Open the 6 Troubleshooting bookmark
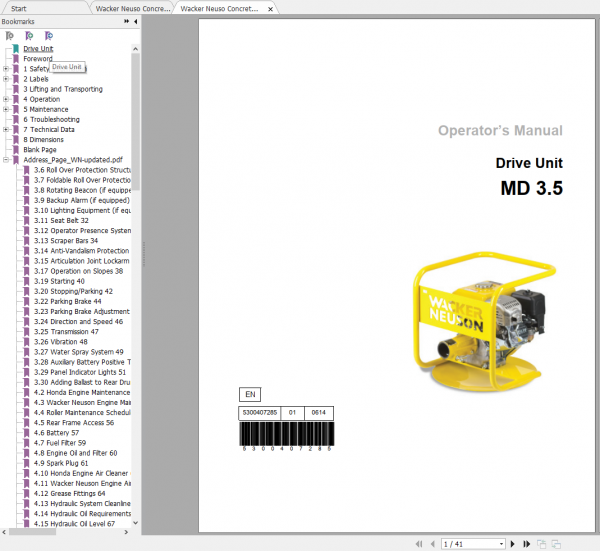This screenshot has height=551, width=600. (x=52, y=119)
